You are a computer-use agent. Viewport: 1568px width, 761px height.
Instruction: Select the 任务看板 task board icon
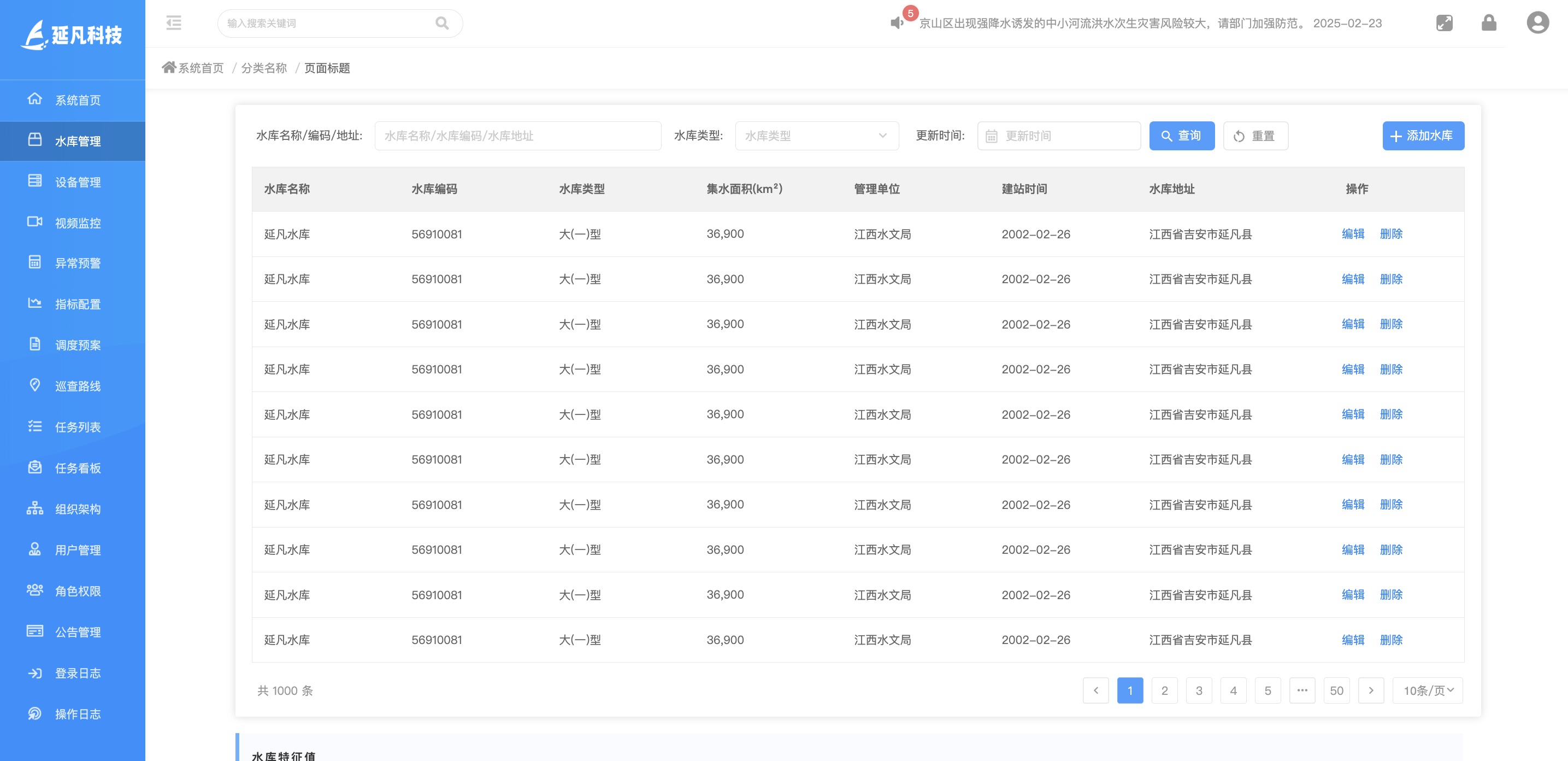pos(35,468)
